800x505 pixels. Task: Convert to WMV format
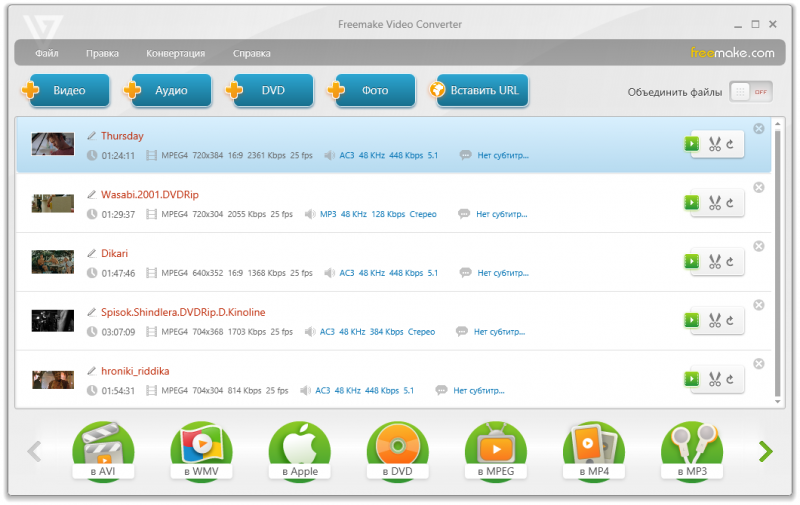[201, 451]
